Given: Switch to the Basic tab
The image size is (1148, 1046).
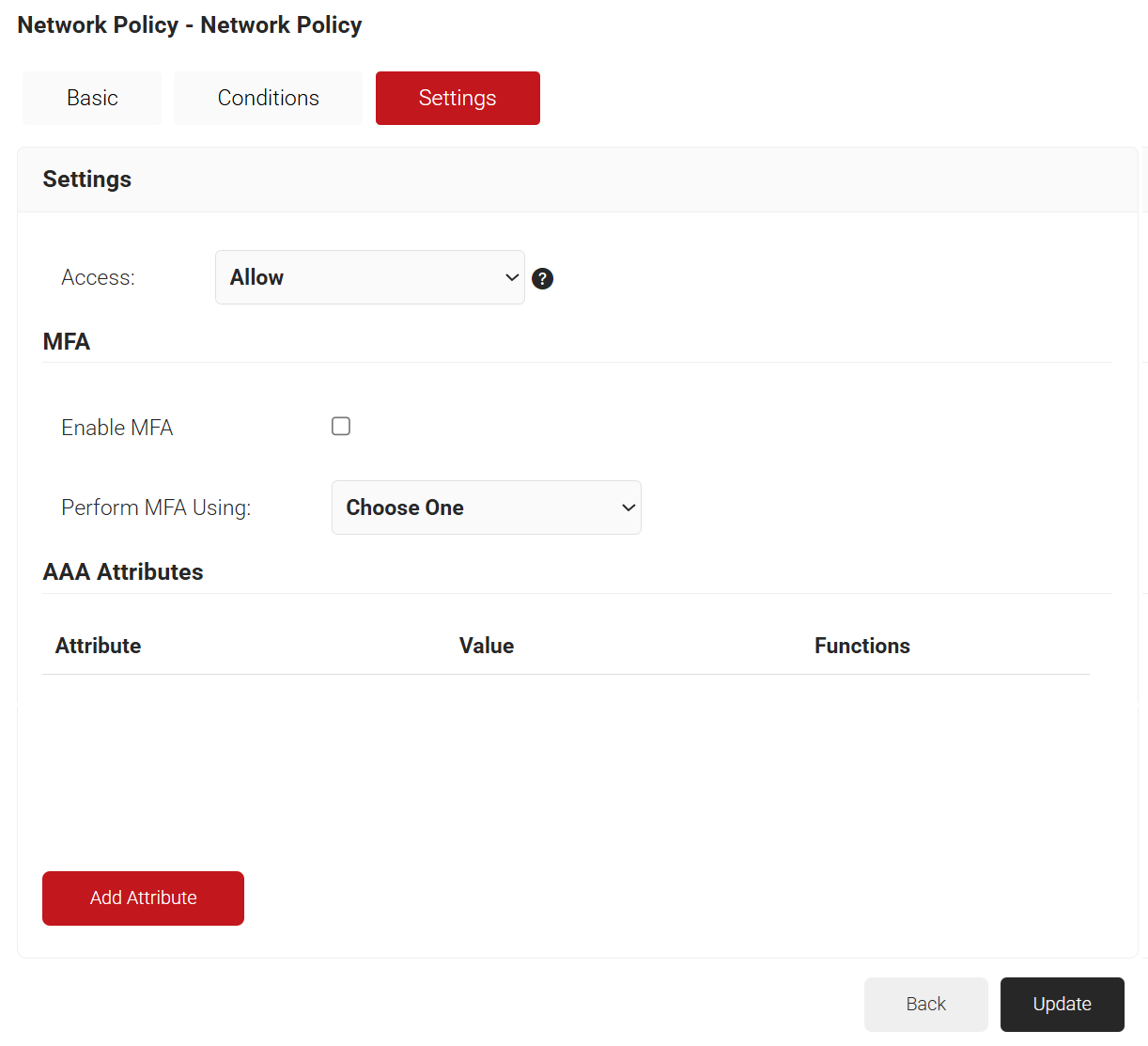Looking at the screenshot, I should [x=92, y=98].
